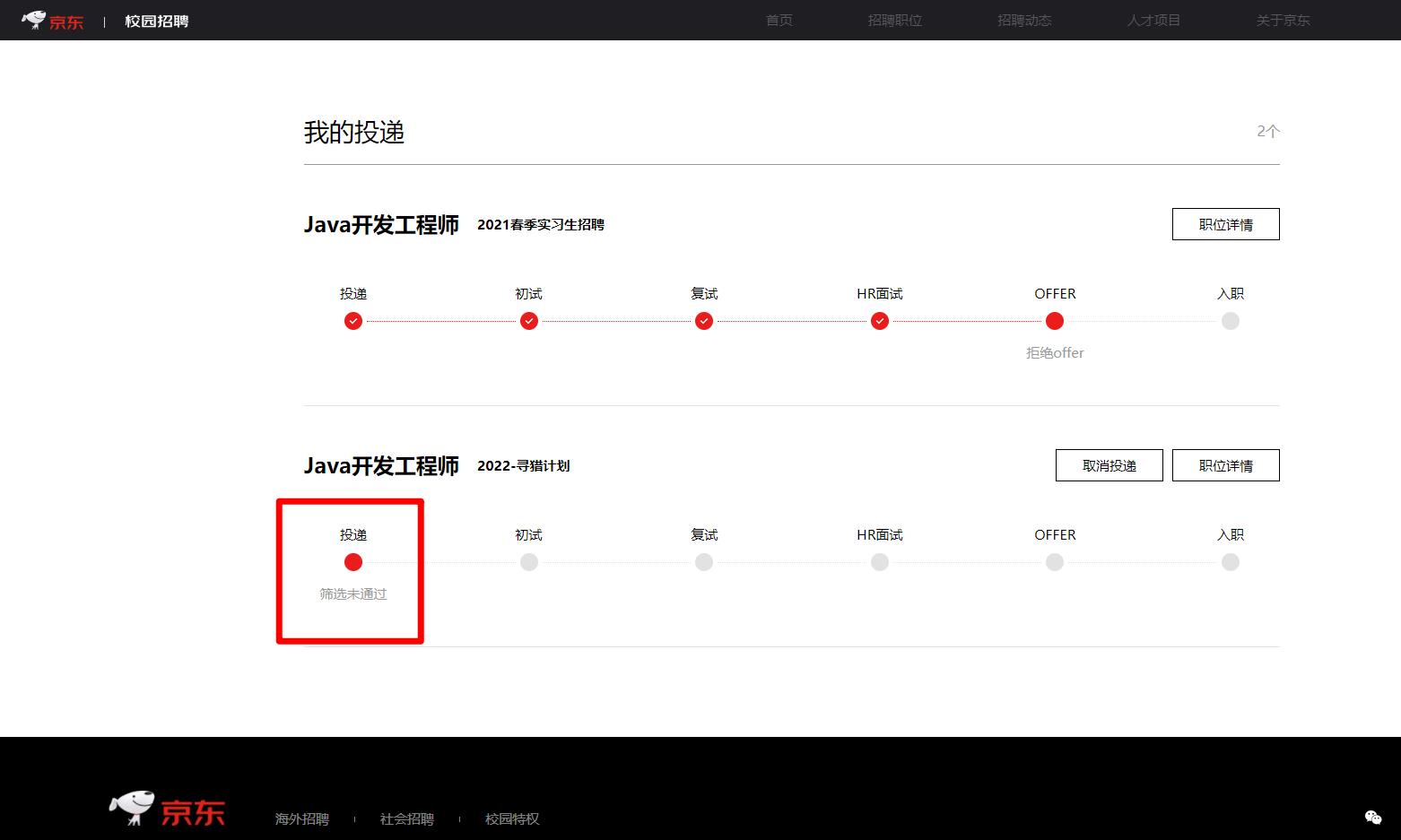
Task: Open 职位详情 for 2022-寻猎计划
Action: [x=1225, y=465]
